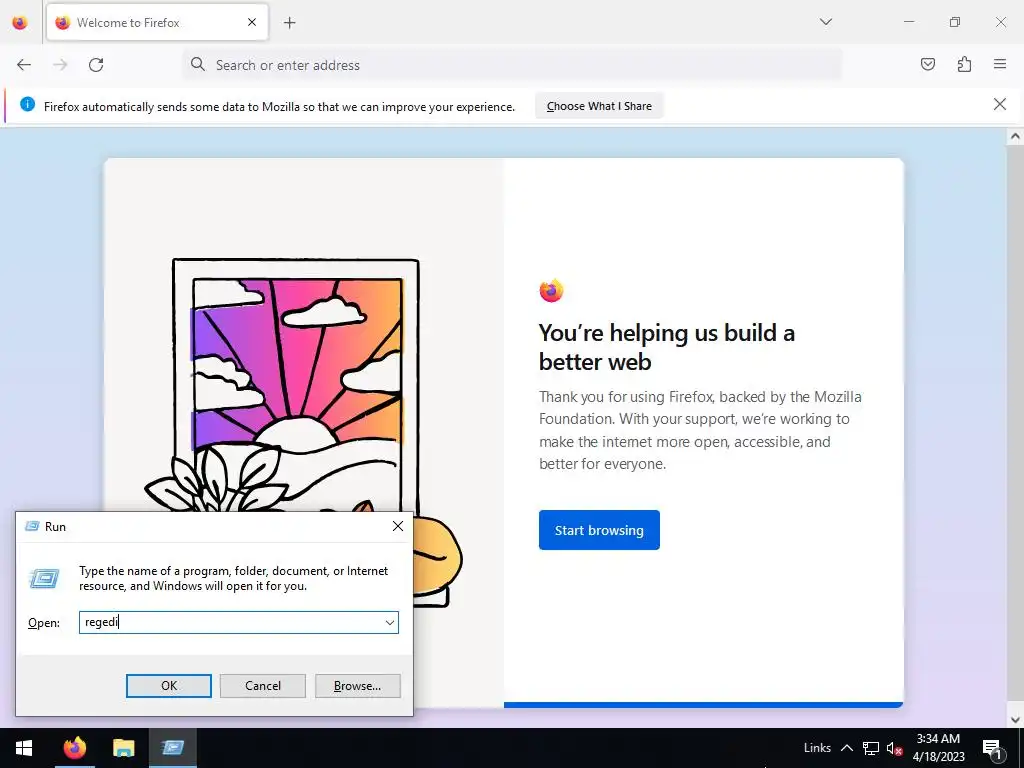Screen dimensions: 1024x768
Task: Open the List all tabs chevron
Action: [x=825, y=22]
